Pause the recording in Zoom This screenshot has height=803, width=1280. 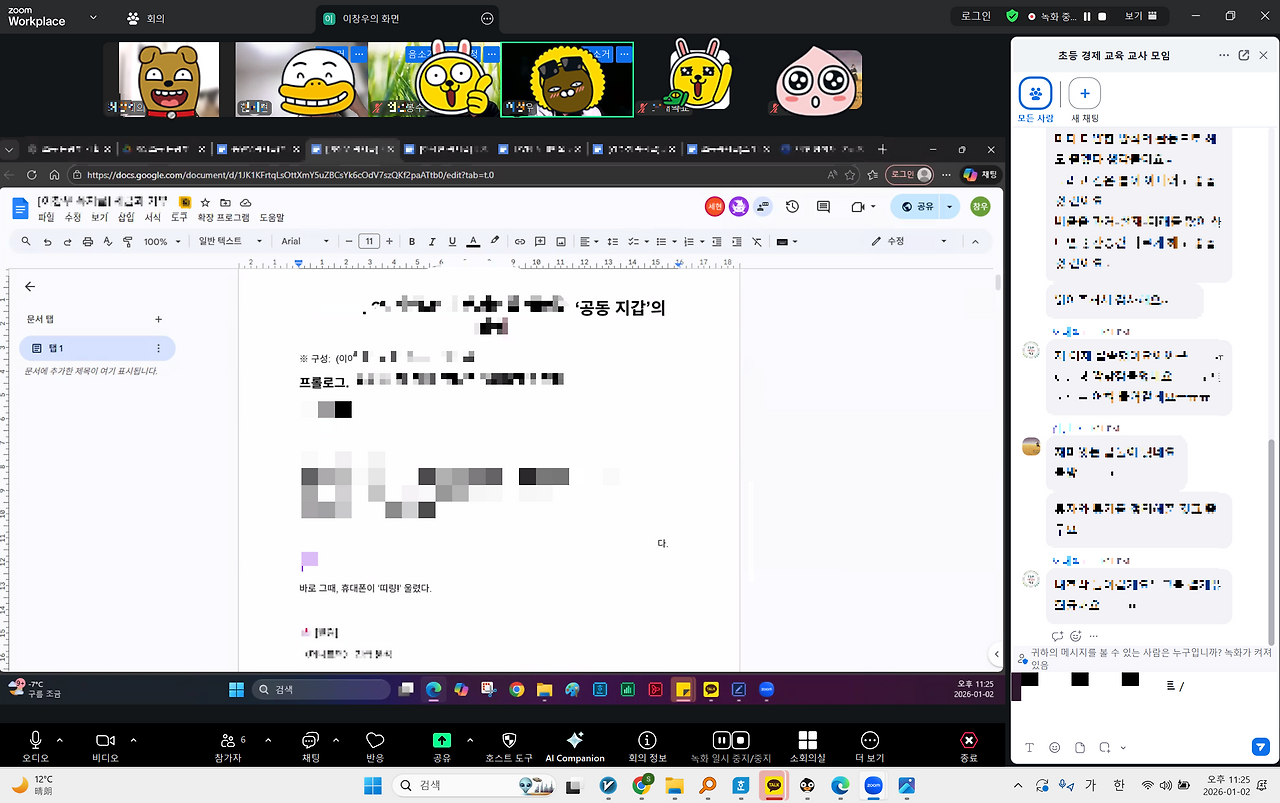721,739
